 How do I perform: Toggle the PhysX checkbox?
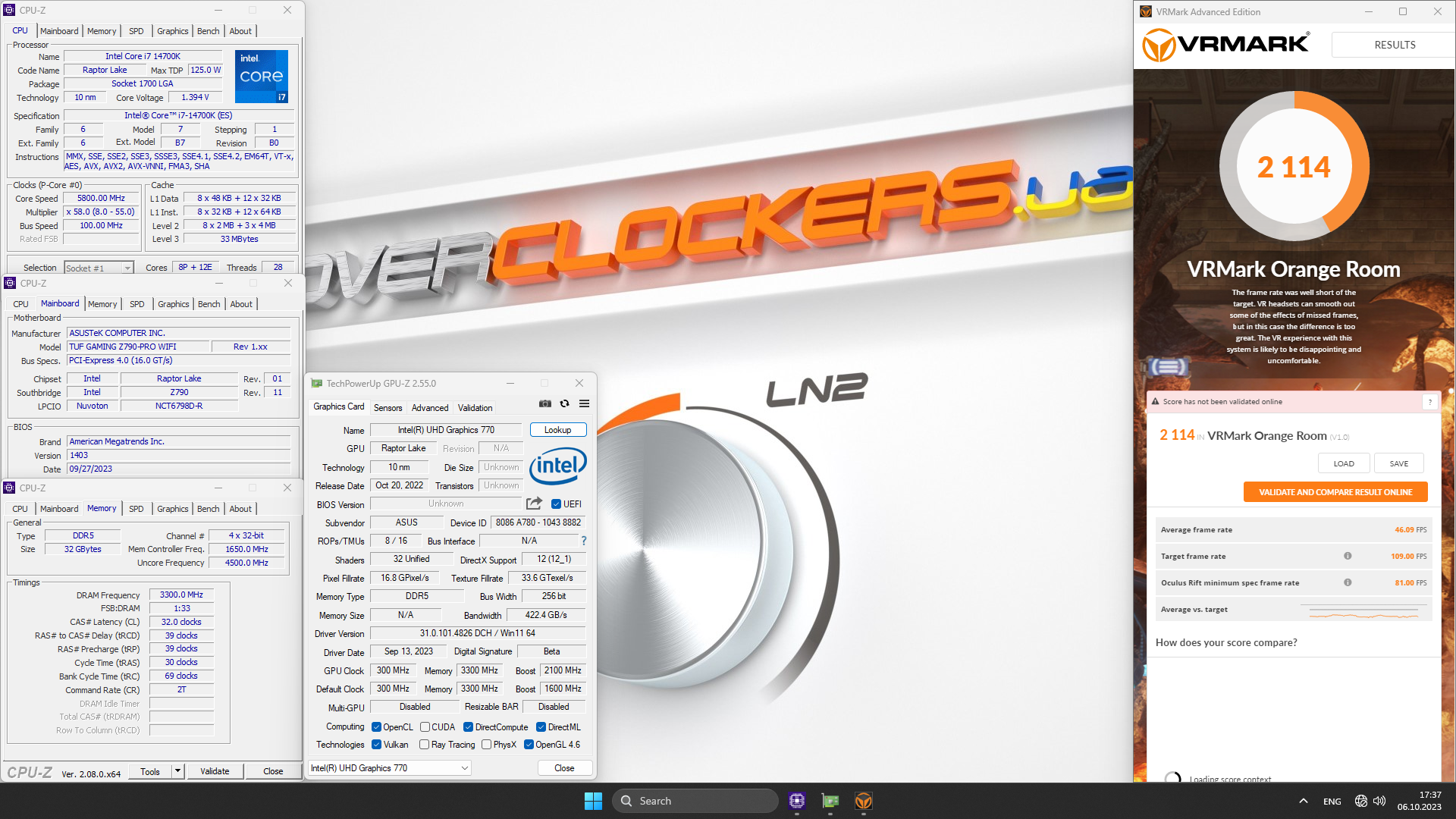tap(486, 745)
